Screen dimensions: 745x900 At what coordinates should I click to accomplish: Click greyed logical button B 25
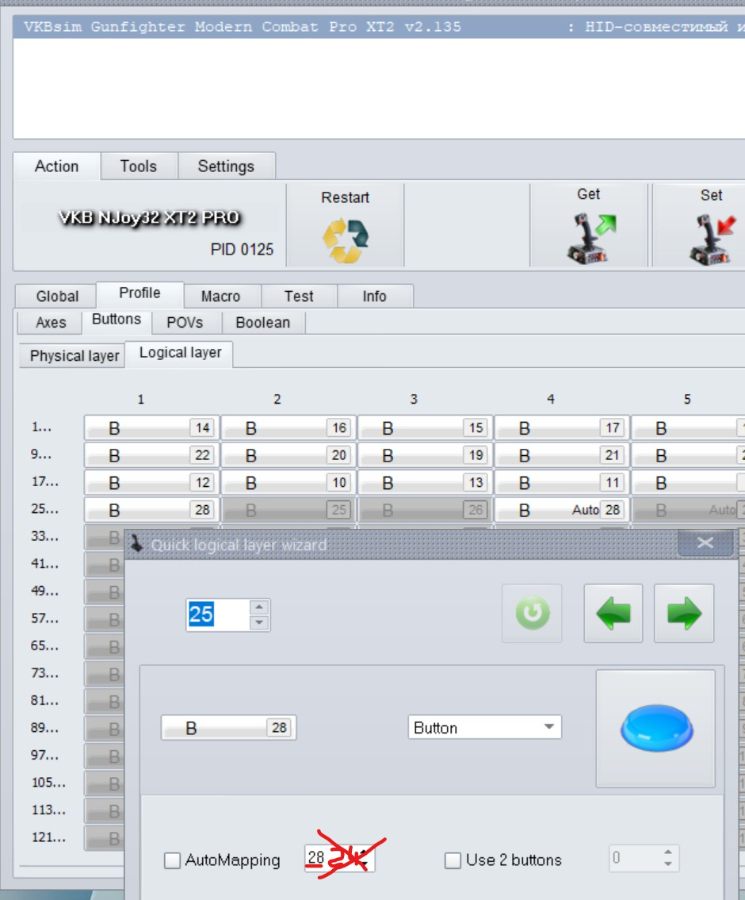coord(289,510)
